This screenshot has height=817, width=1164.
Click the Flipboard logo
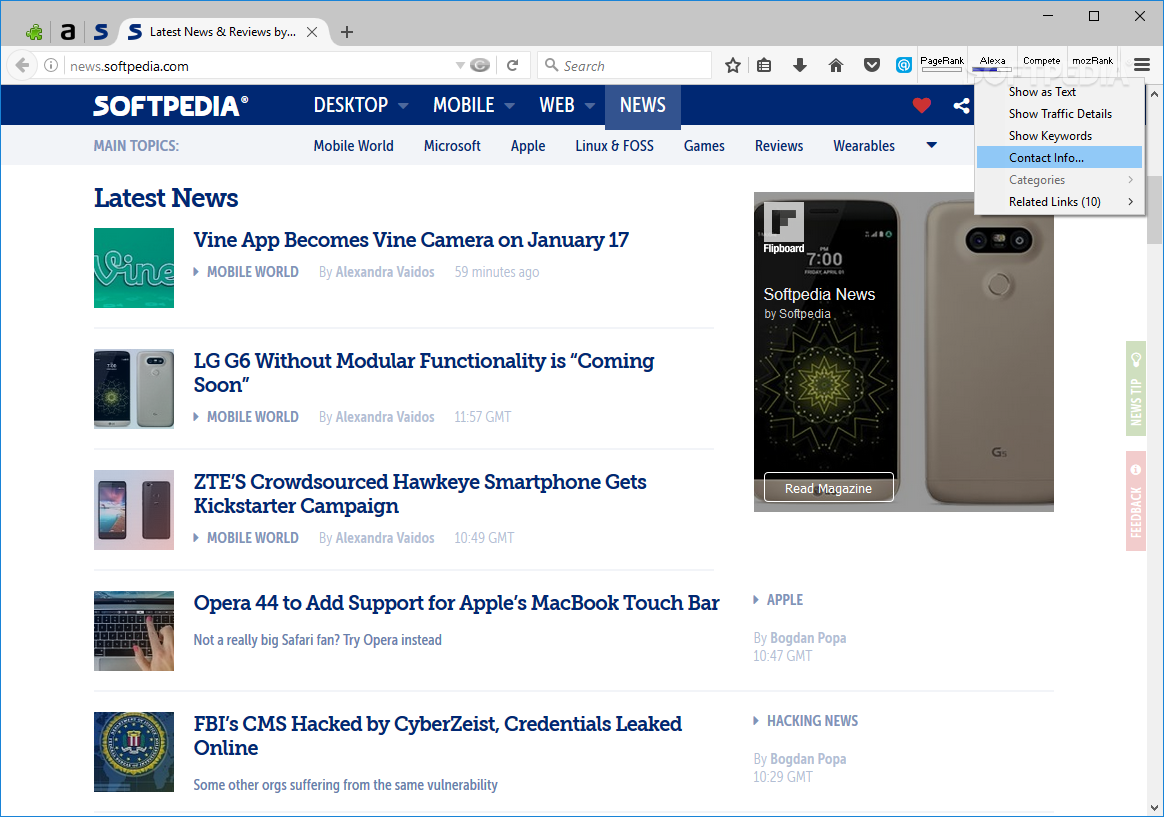coord(783,228)
